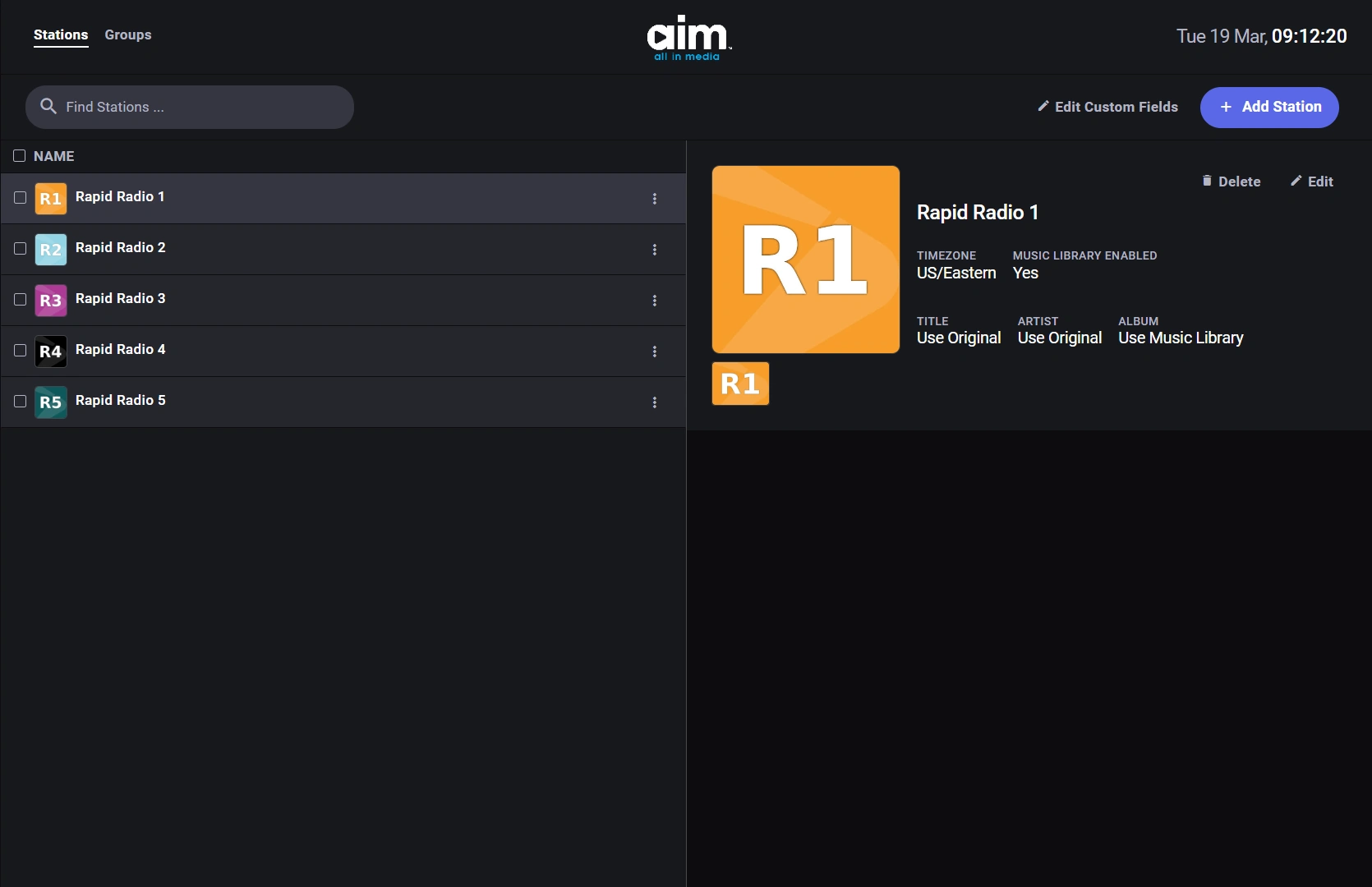Click the Add Station button
The height and width of the screenshot is (887, 1372).
1269,107
